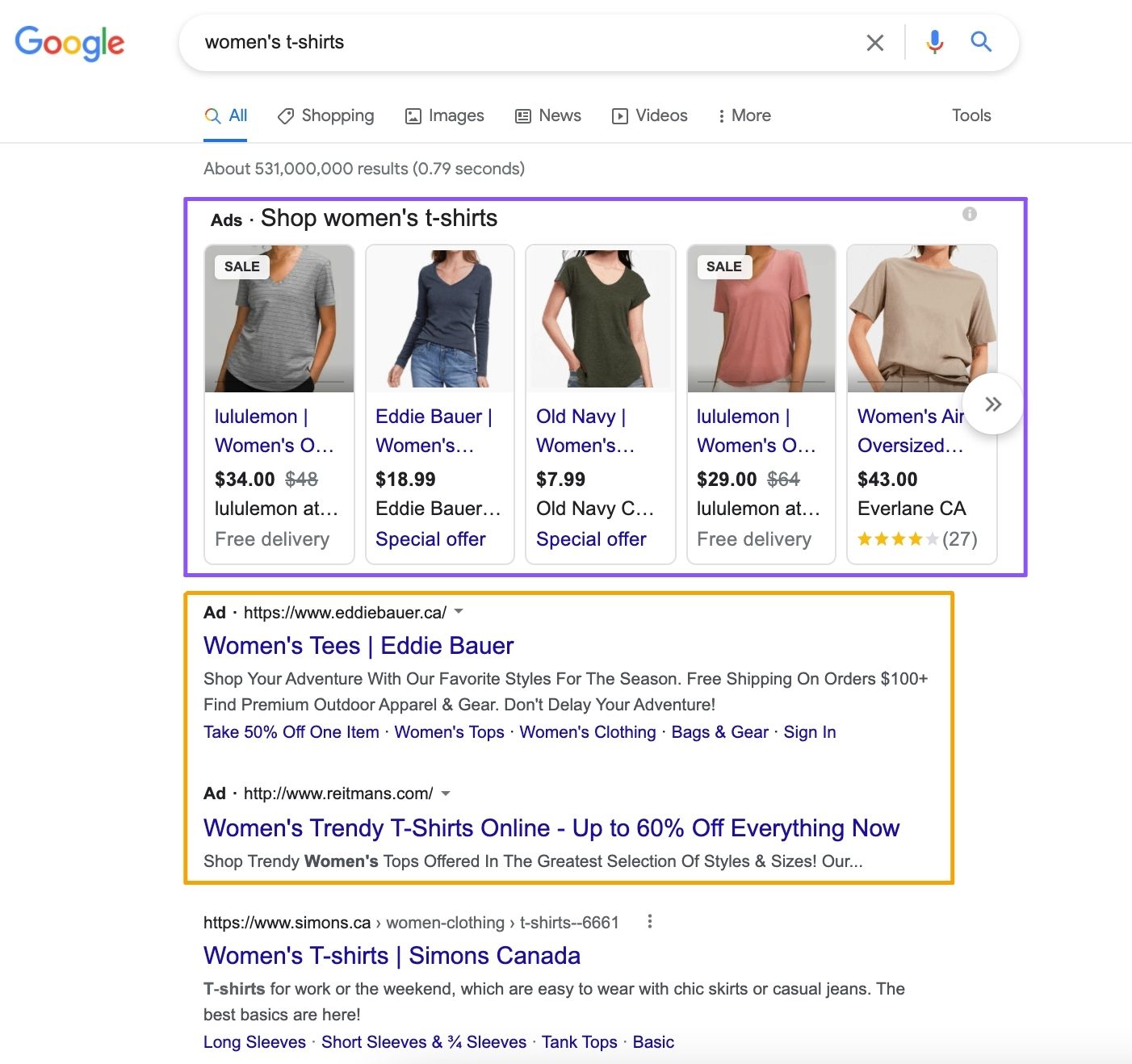The height and width of the screenshot is (1064, 1132).
Task: Click the Long Sleeves sitelink under Simons result
Action: tap(254, 1041)
